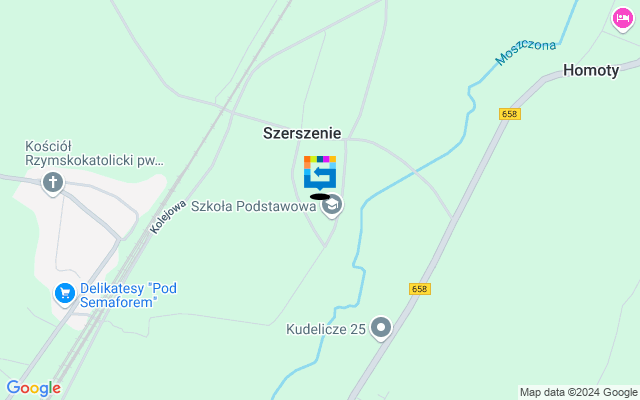Click the Homoty place name
Image resolution: width=640 pixels, height=400 pixels.
591,71
